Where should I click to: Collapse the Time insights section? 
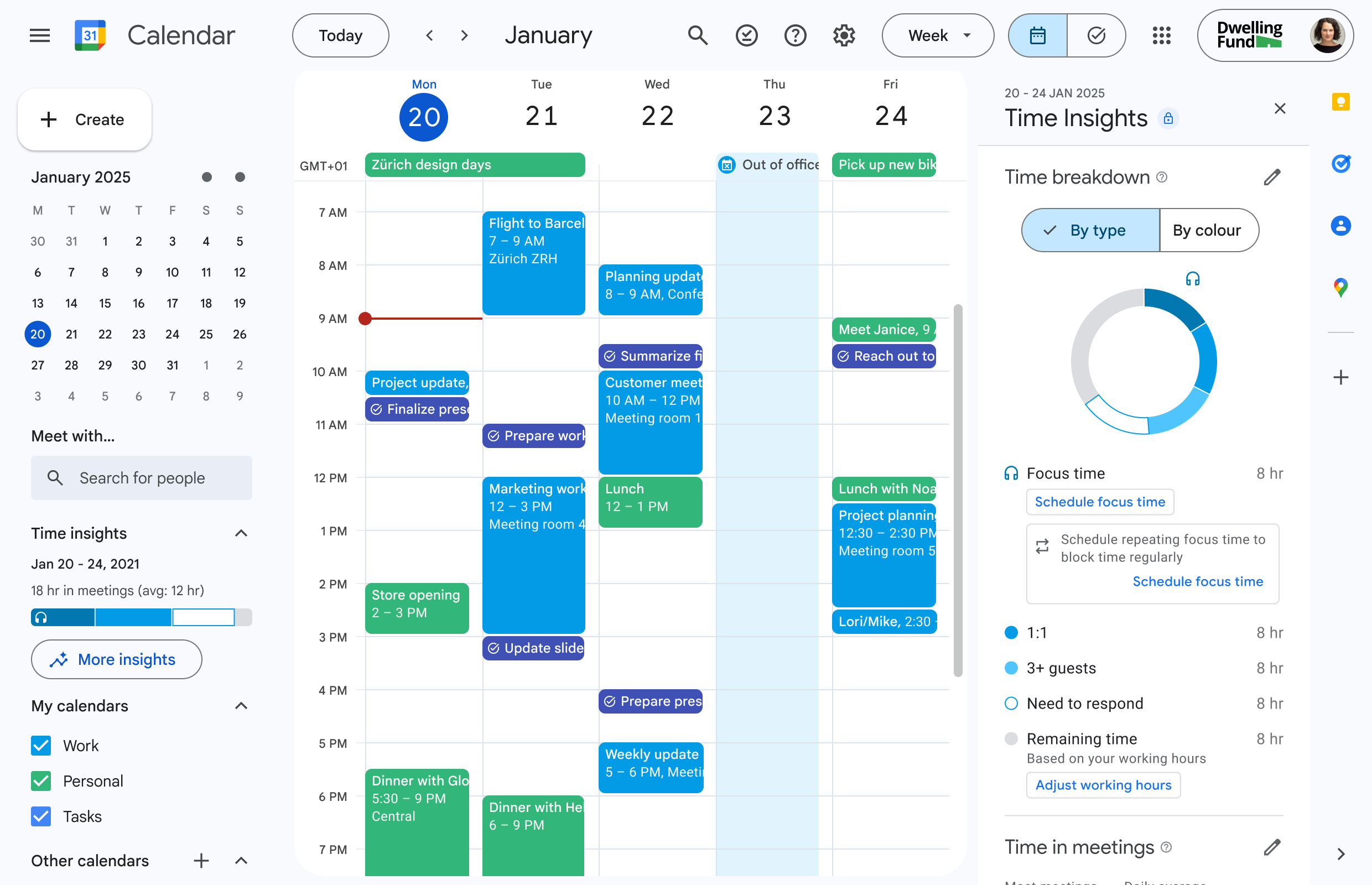(241, 533)
